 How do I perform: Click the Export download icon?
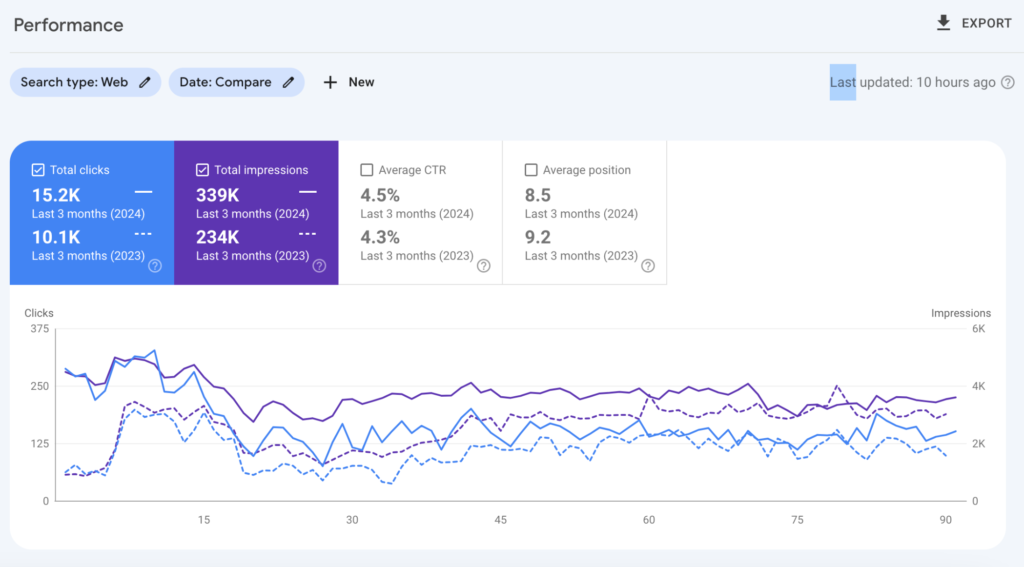coord(943,23)
